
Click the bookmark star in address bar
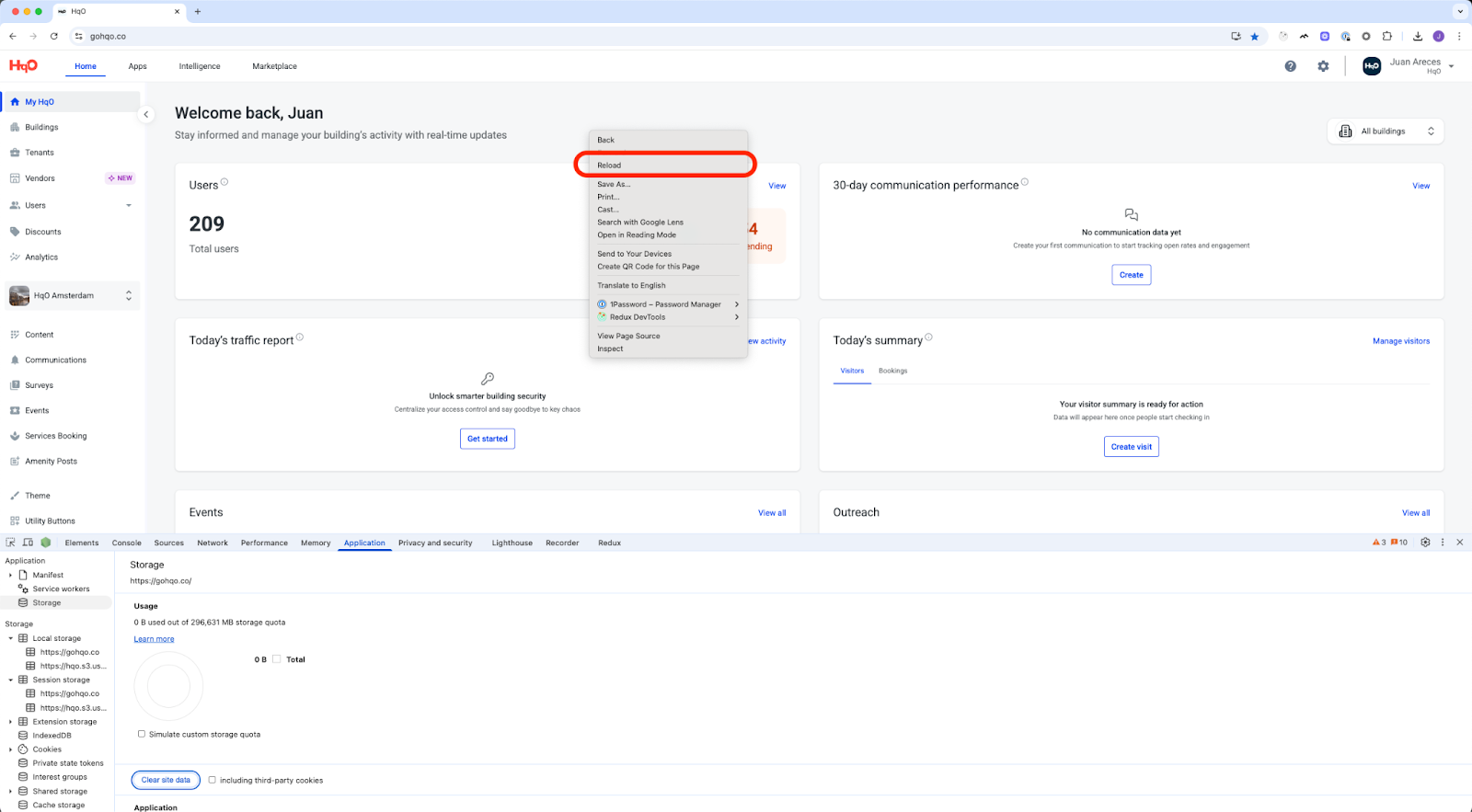[x=1254, y=37]
